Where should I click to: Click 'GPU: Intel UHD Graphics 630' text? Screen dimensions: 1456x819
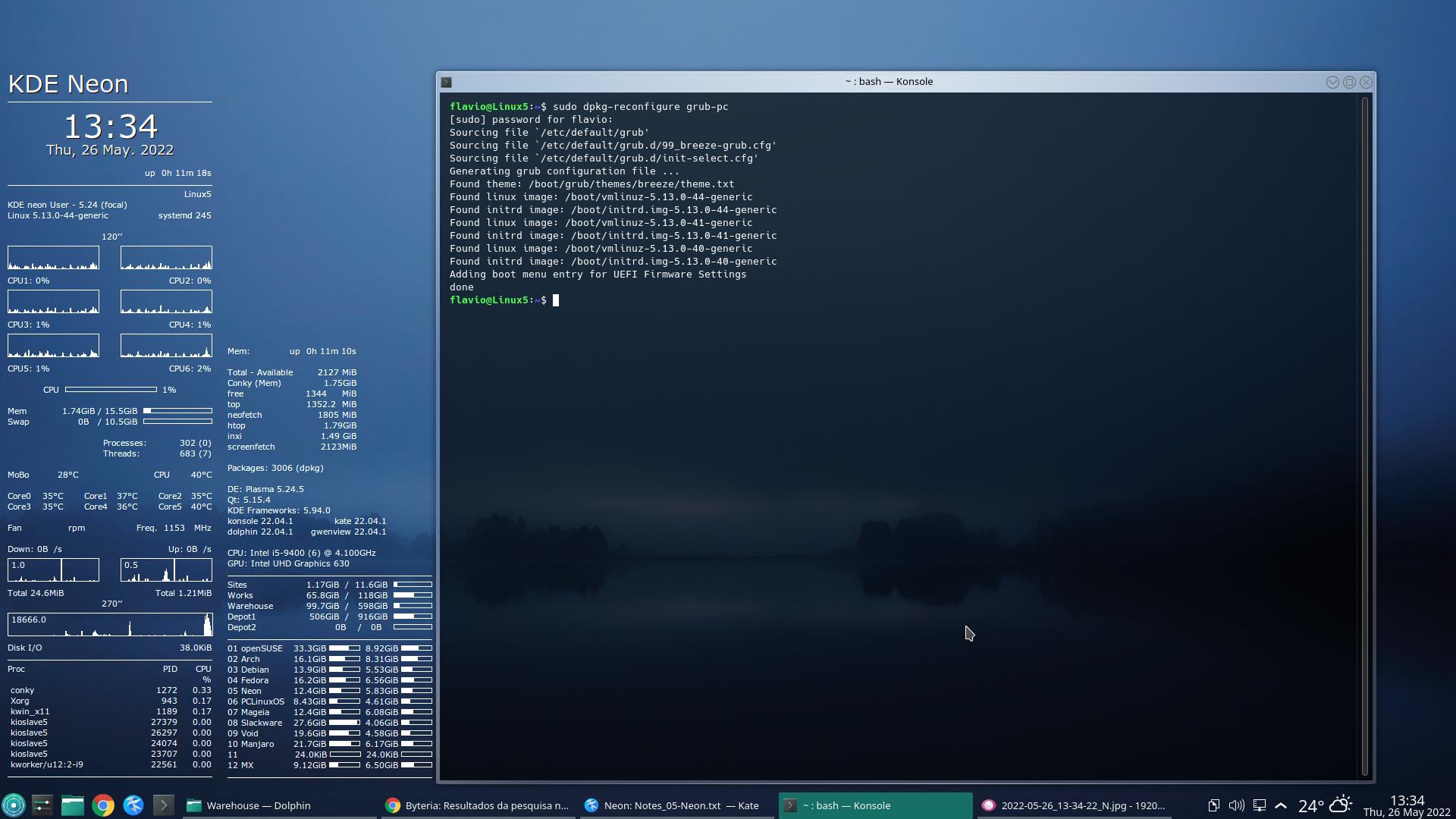click(x=288, y=564)
